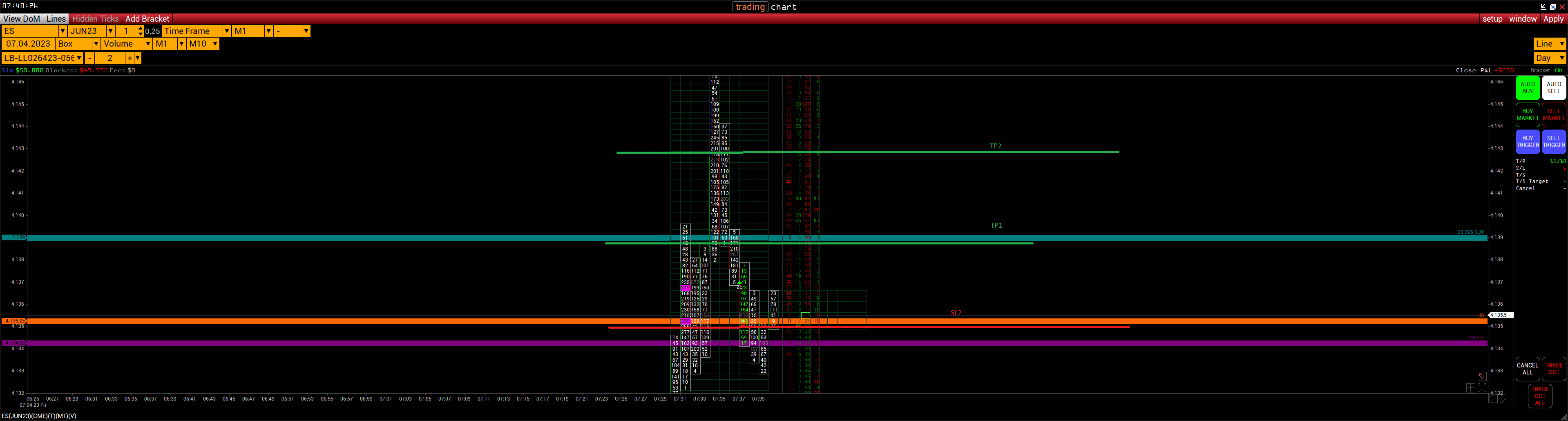The image size is (1568, 421).
Task: Click the price tag icon near chart corner
Action: click(1481, 376)
